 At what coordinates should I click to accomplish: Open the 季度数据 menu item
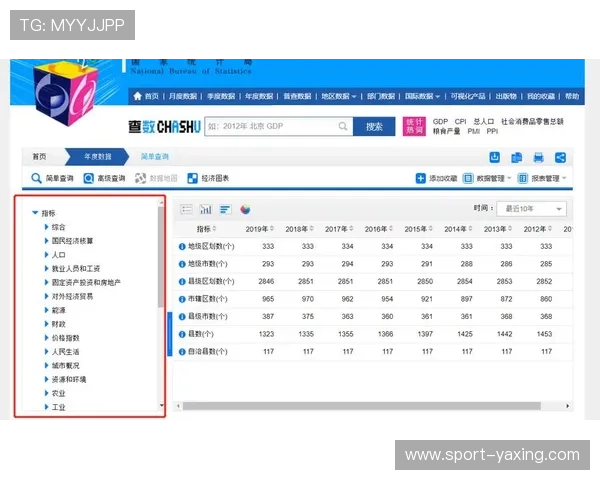[221, 96]
